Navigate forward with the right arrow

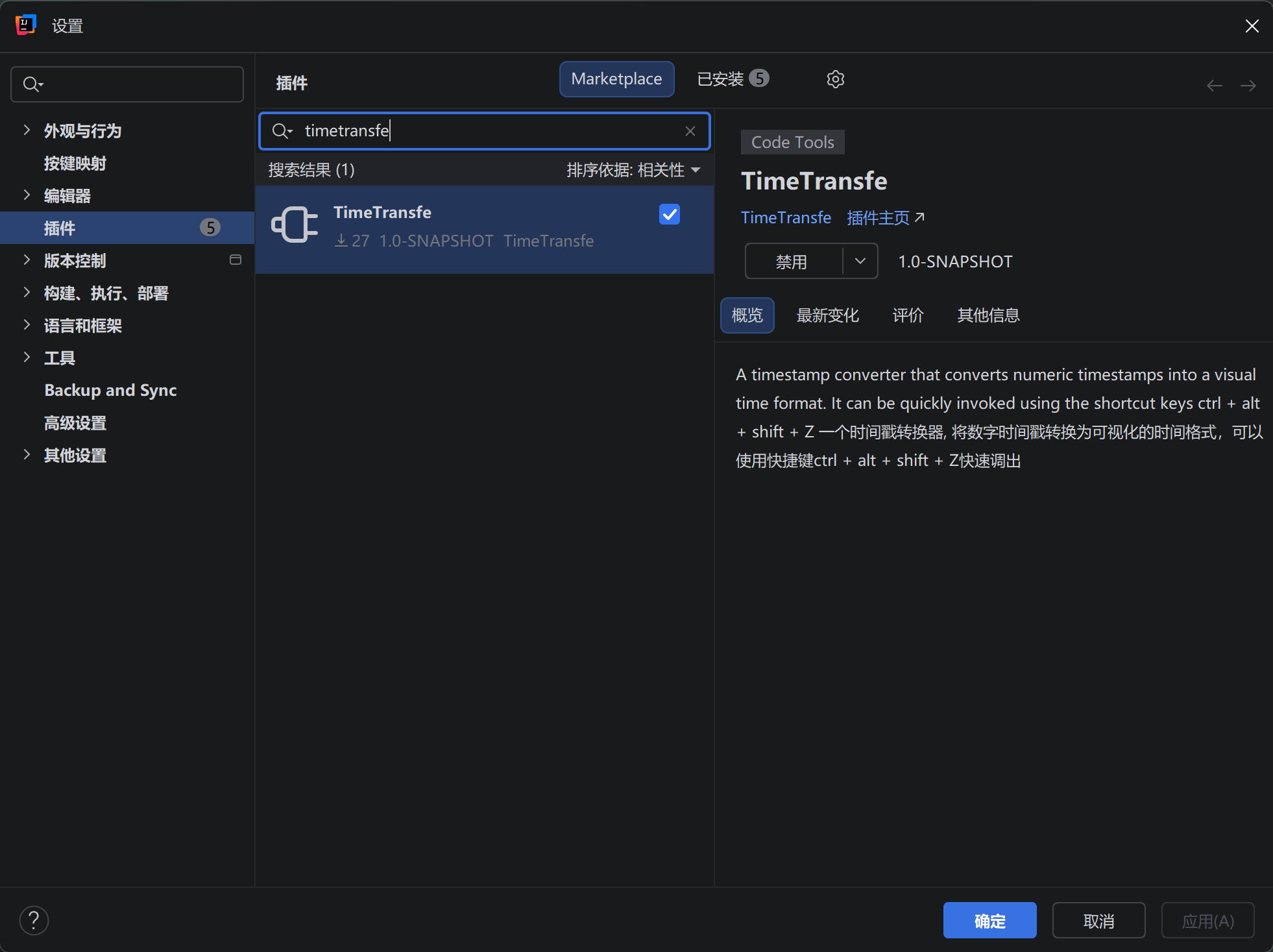[x=1248, y=86]
